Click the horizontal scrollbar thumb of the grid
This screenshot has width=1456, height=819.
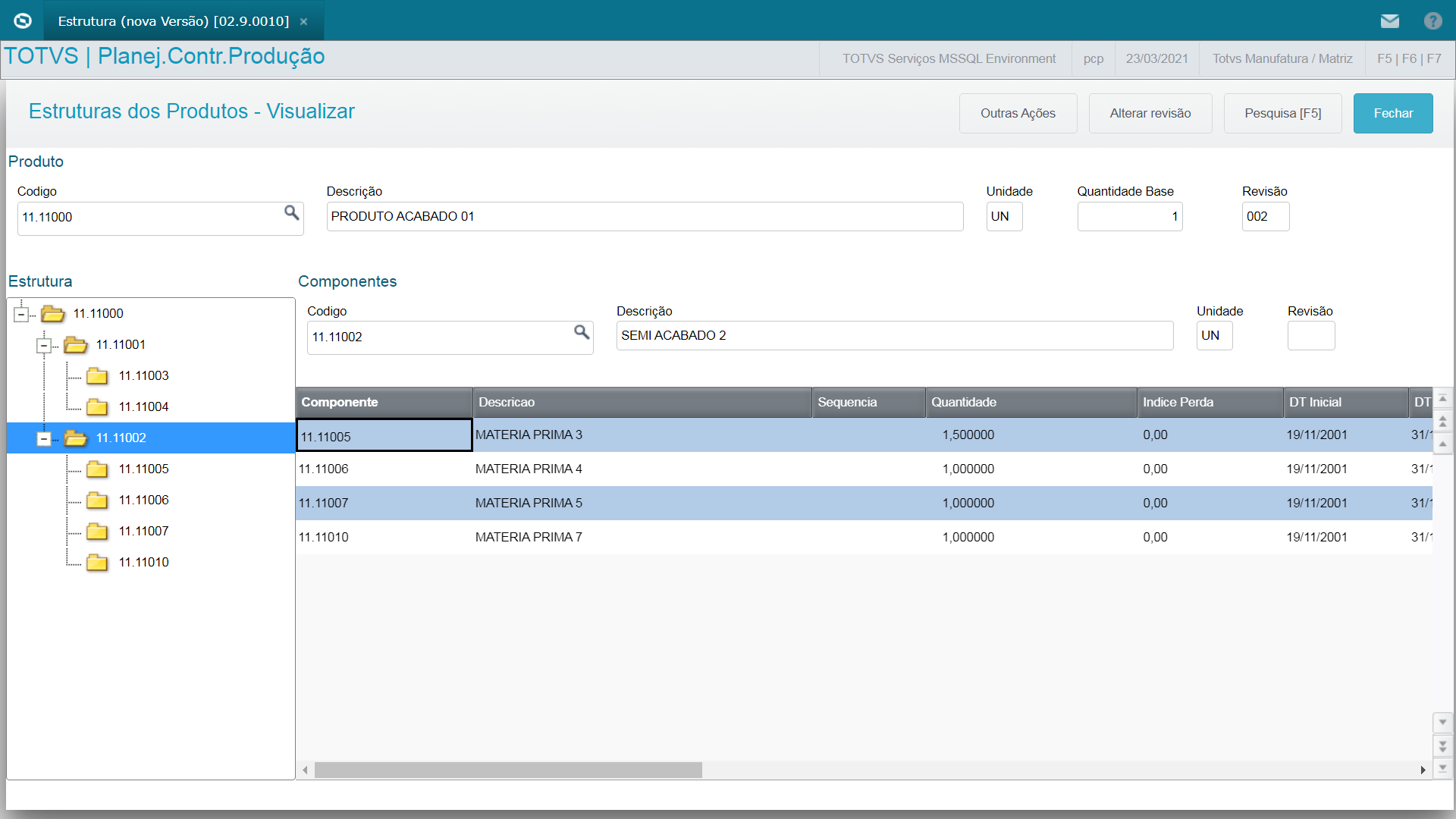(x=508, y=770)
